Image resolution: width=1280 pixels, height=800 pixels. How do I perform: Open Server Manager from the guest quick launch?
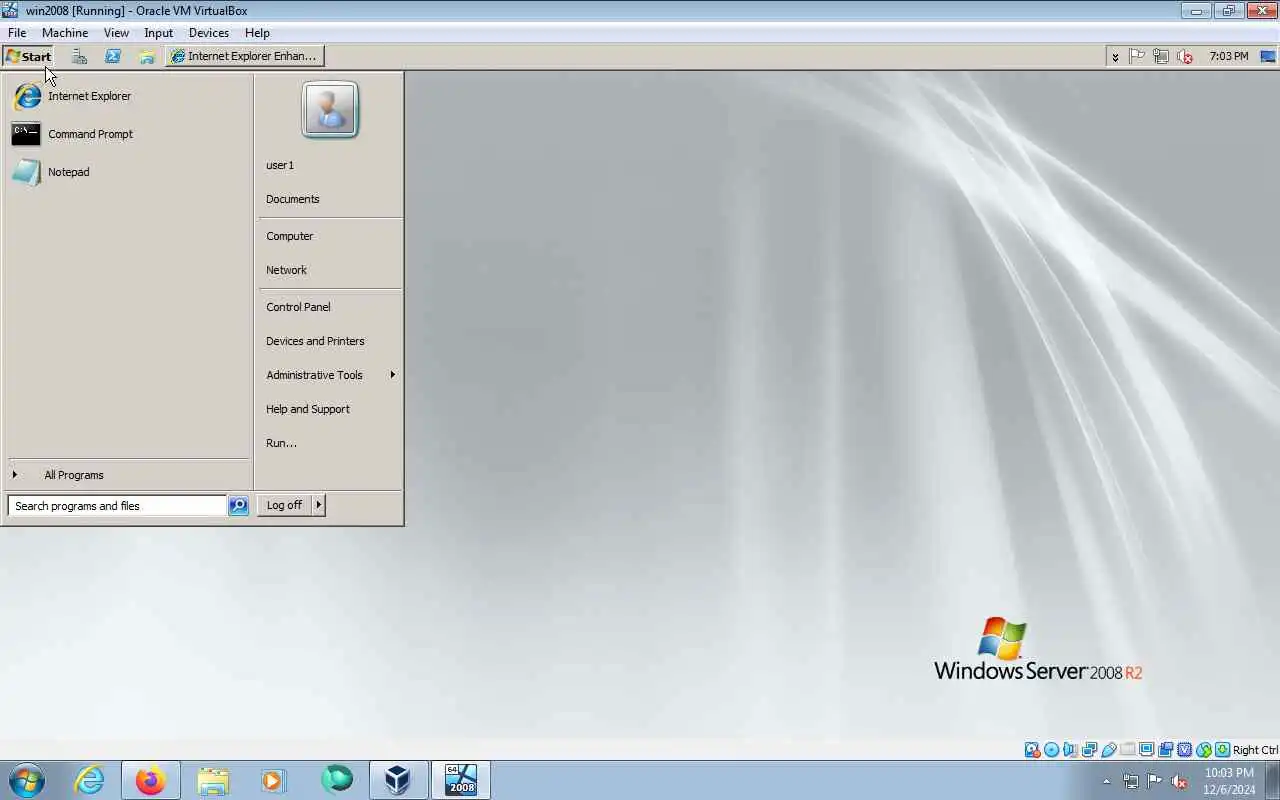click(x=79, y=56)
